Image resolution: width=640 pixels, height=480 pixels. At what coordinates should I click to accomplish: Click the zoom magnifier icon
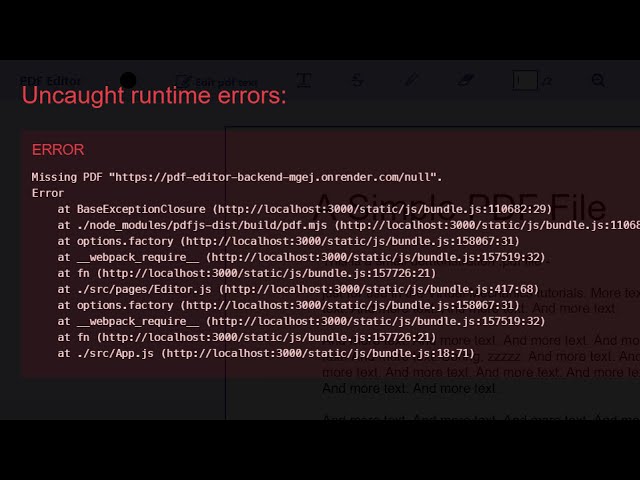(x=598, y=80)
